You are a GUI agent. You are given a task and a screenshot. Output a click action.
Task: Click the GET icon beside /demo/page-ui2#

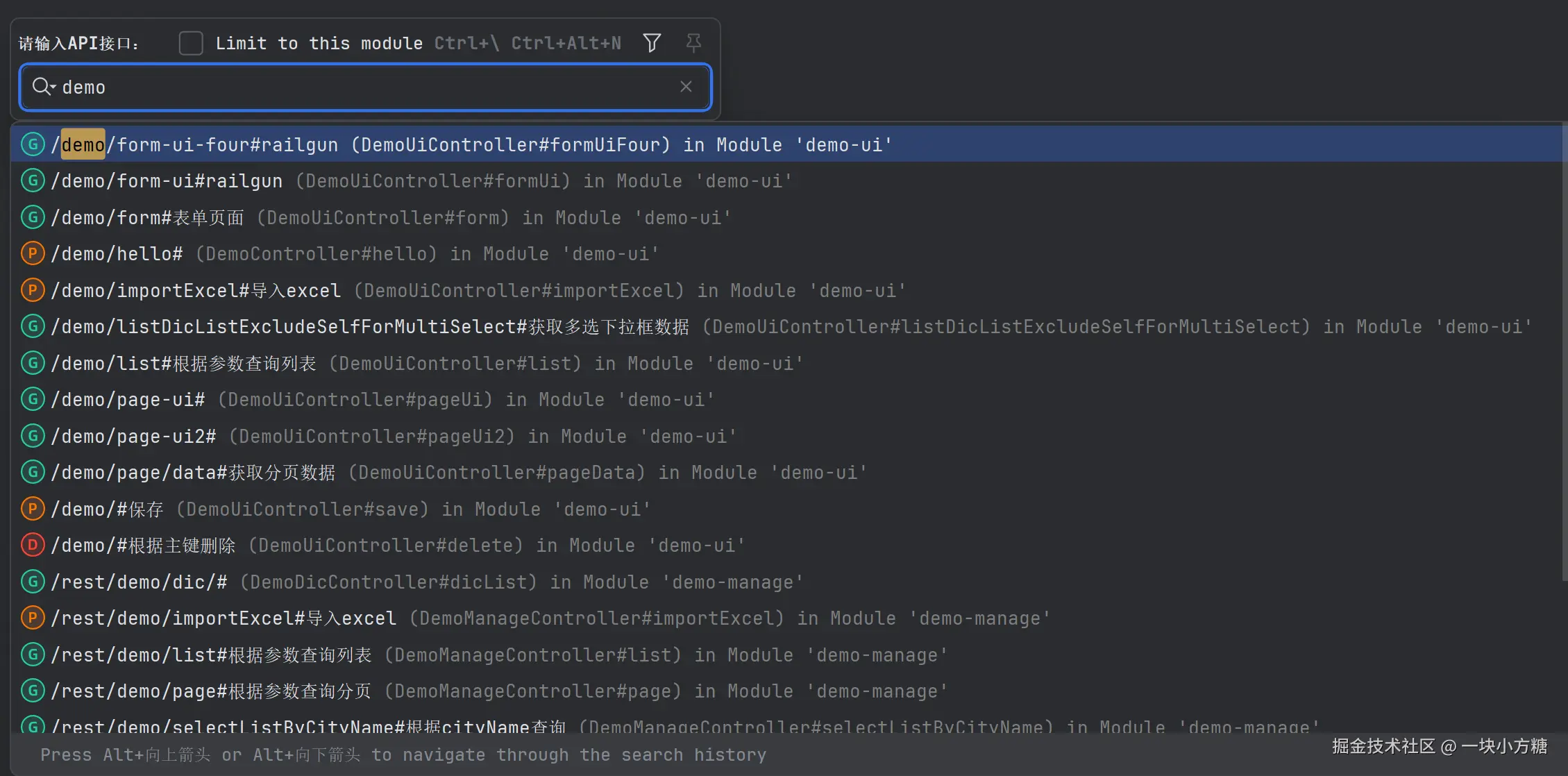[x=33, y=436]
